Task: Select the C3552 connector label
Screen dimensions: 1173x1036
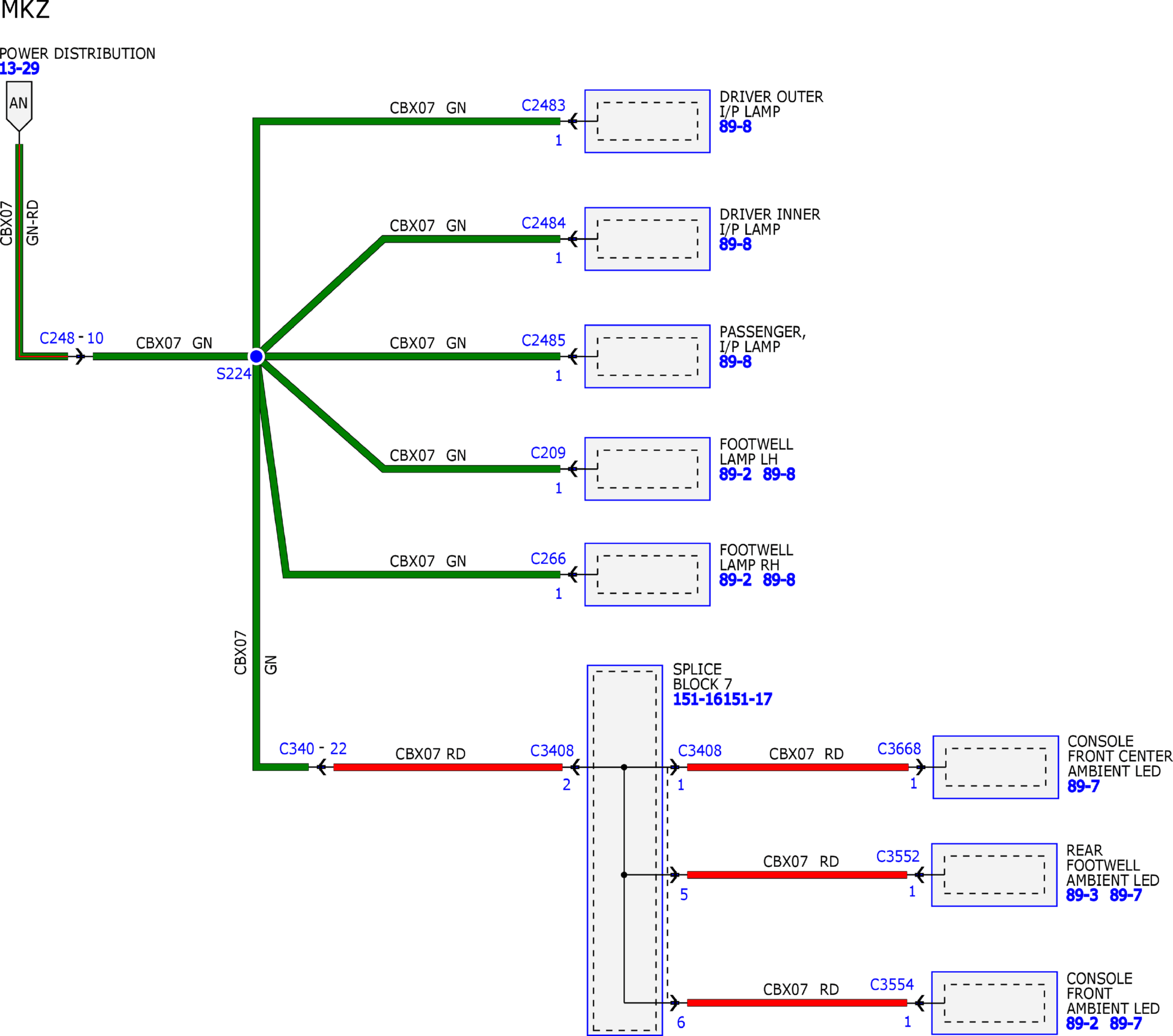Action: (x=898, y=856)
